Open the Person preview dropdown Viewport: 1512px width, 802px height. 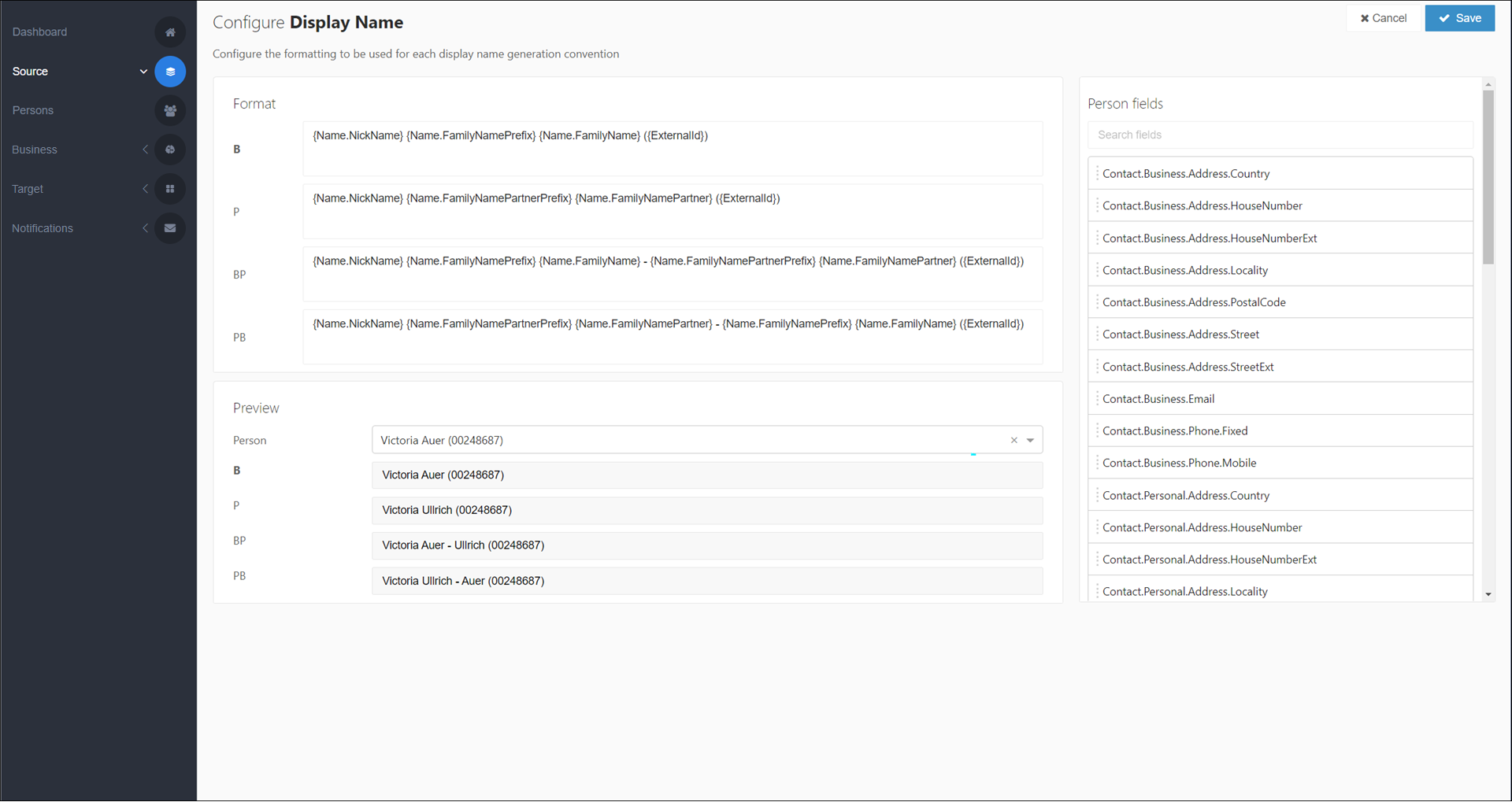1030,440
